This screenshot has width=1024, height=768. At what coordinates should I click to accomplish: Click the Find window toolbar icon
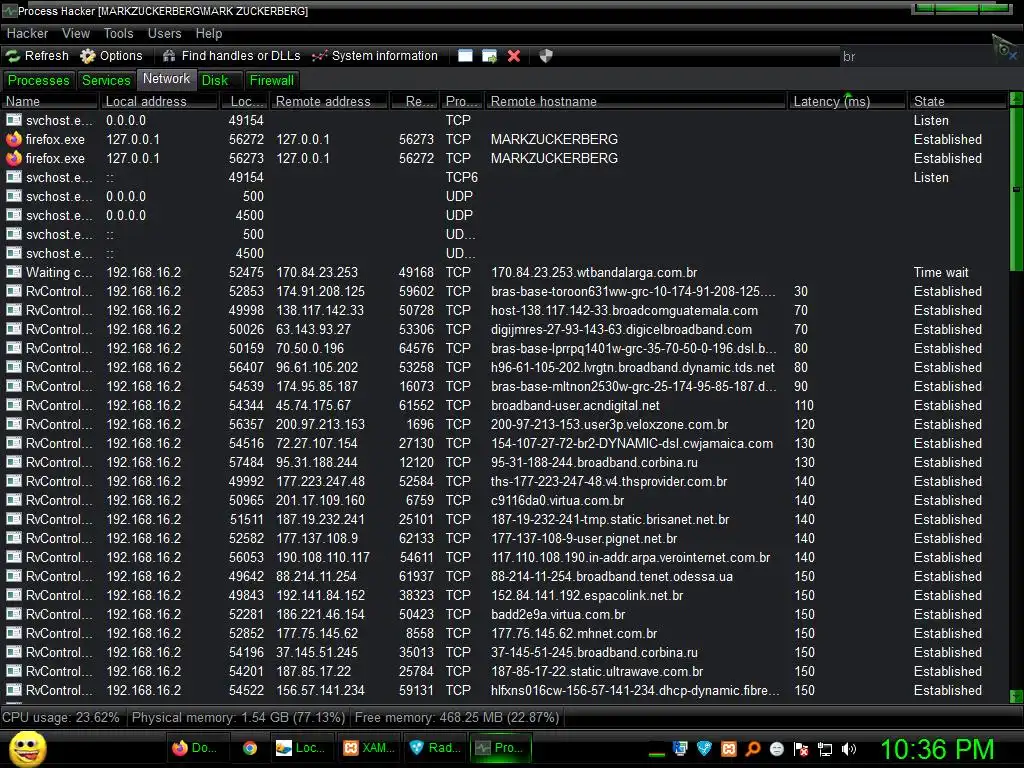(465, 56)
